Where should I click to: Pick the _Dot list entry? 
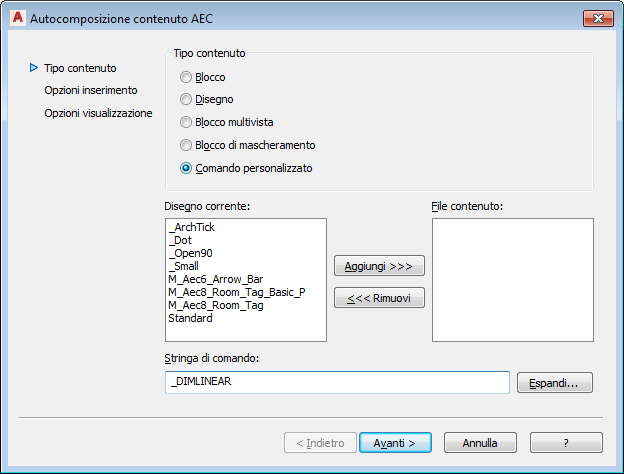click(x=180, y=240)
